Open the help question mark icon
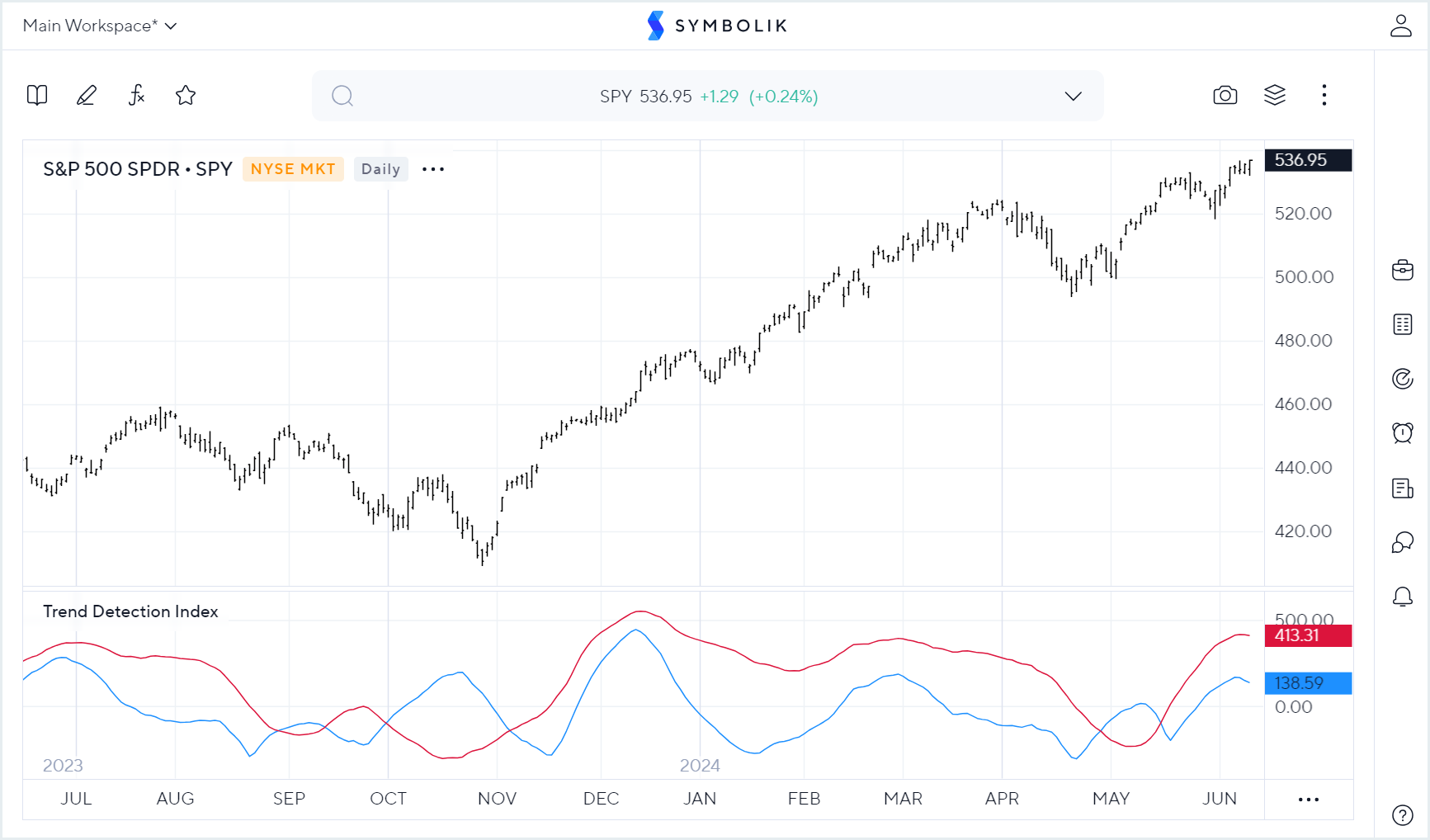The height and width of the screenshot is (840, 1430). (x=1403, y=815)
